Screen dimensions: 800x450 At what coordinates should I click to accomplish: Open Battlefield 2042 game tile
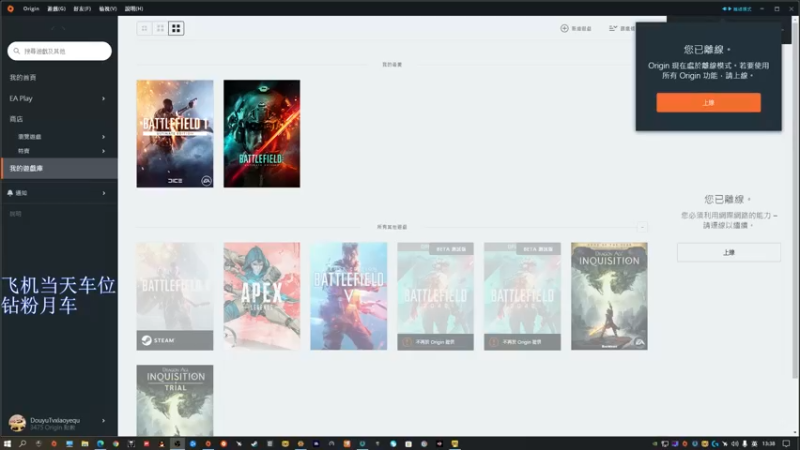point(262,134)
